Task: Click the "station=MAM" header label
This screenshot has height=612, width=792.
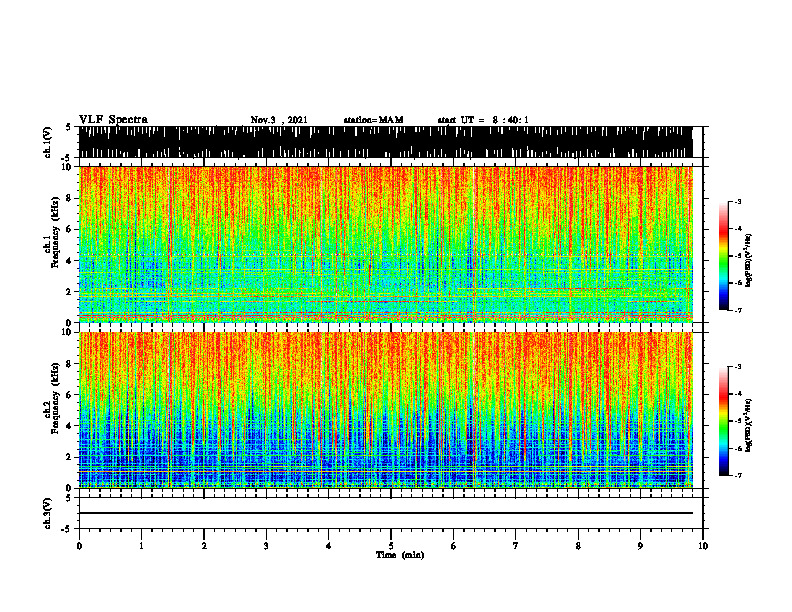Action: pos(373,120)
